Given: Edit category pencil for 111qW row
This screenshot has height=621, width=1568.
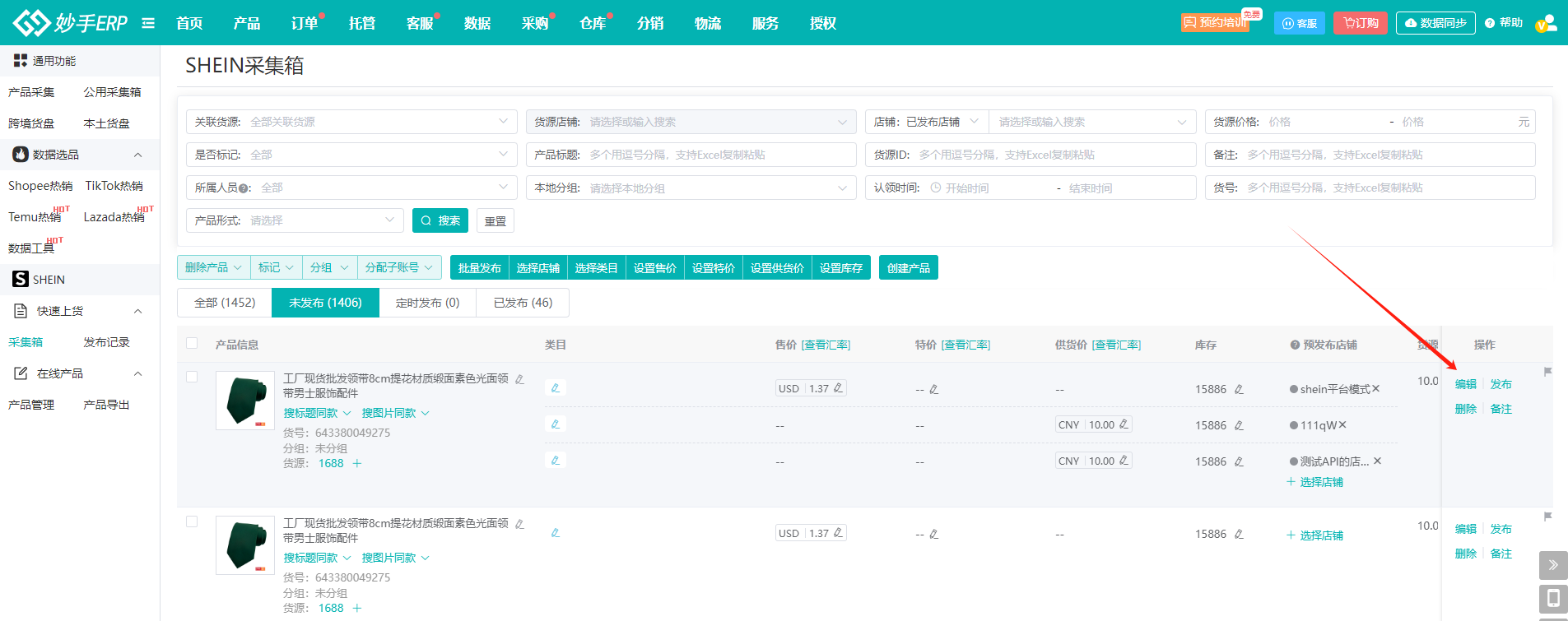Looking at the screenshot, I should (556, 424).
